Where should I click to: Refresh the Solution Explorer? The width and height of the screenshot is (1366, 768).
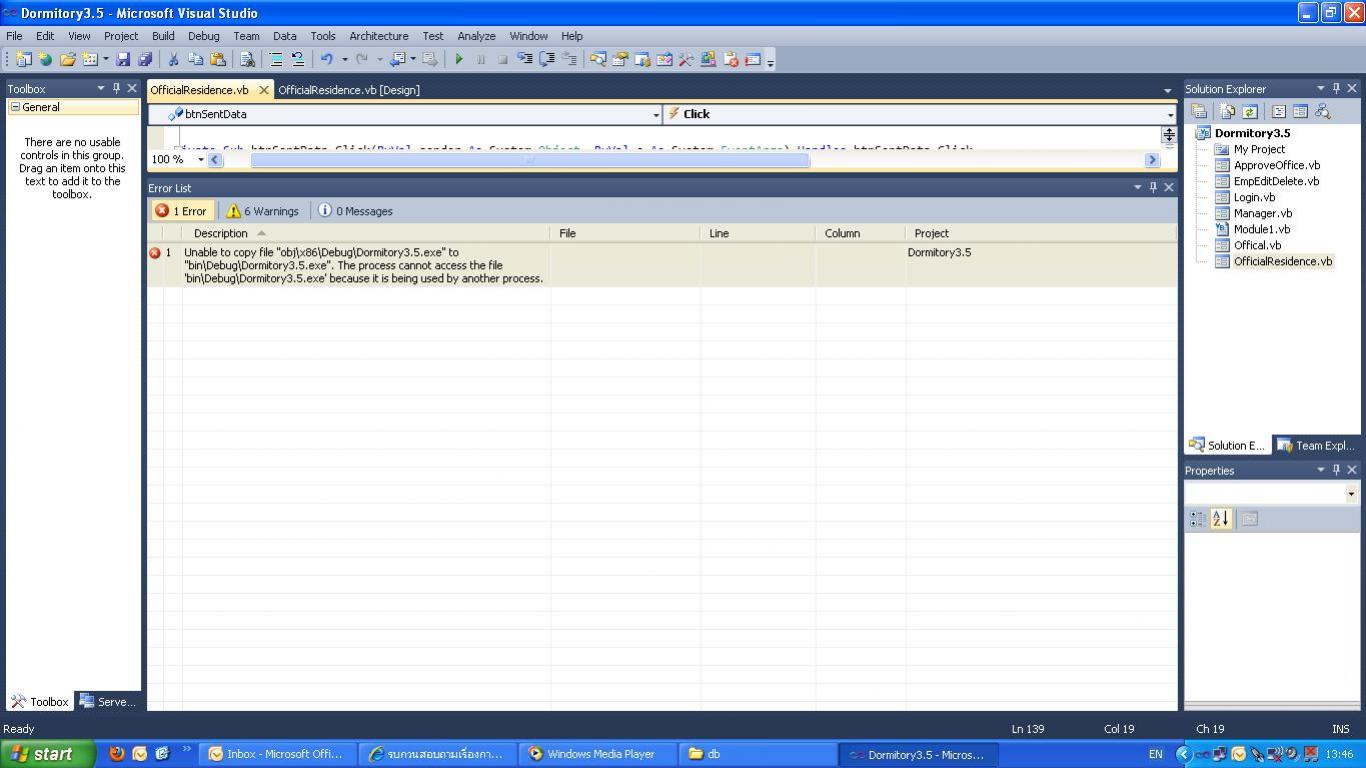coord(1250,111)
